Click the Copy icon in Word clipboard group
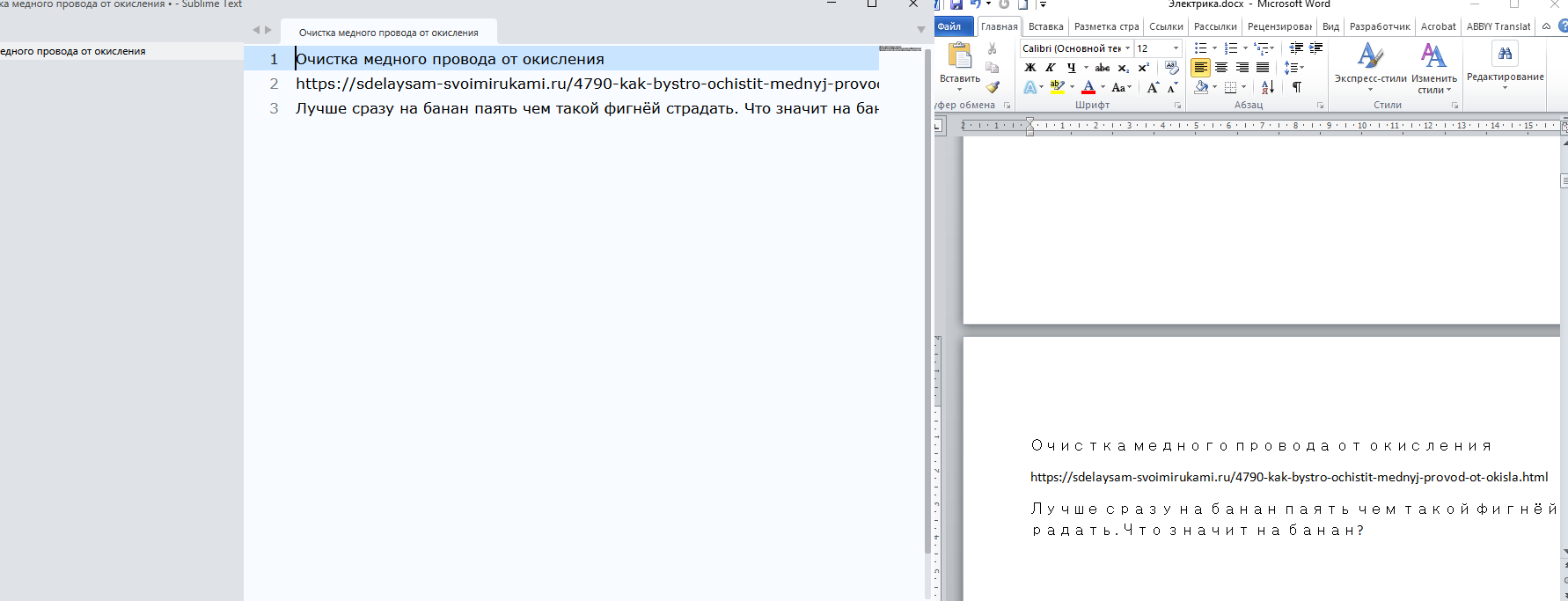Screen dimensions: 1568x601 pos(992,68)
